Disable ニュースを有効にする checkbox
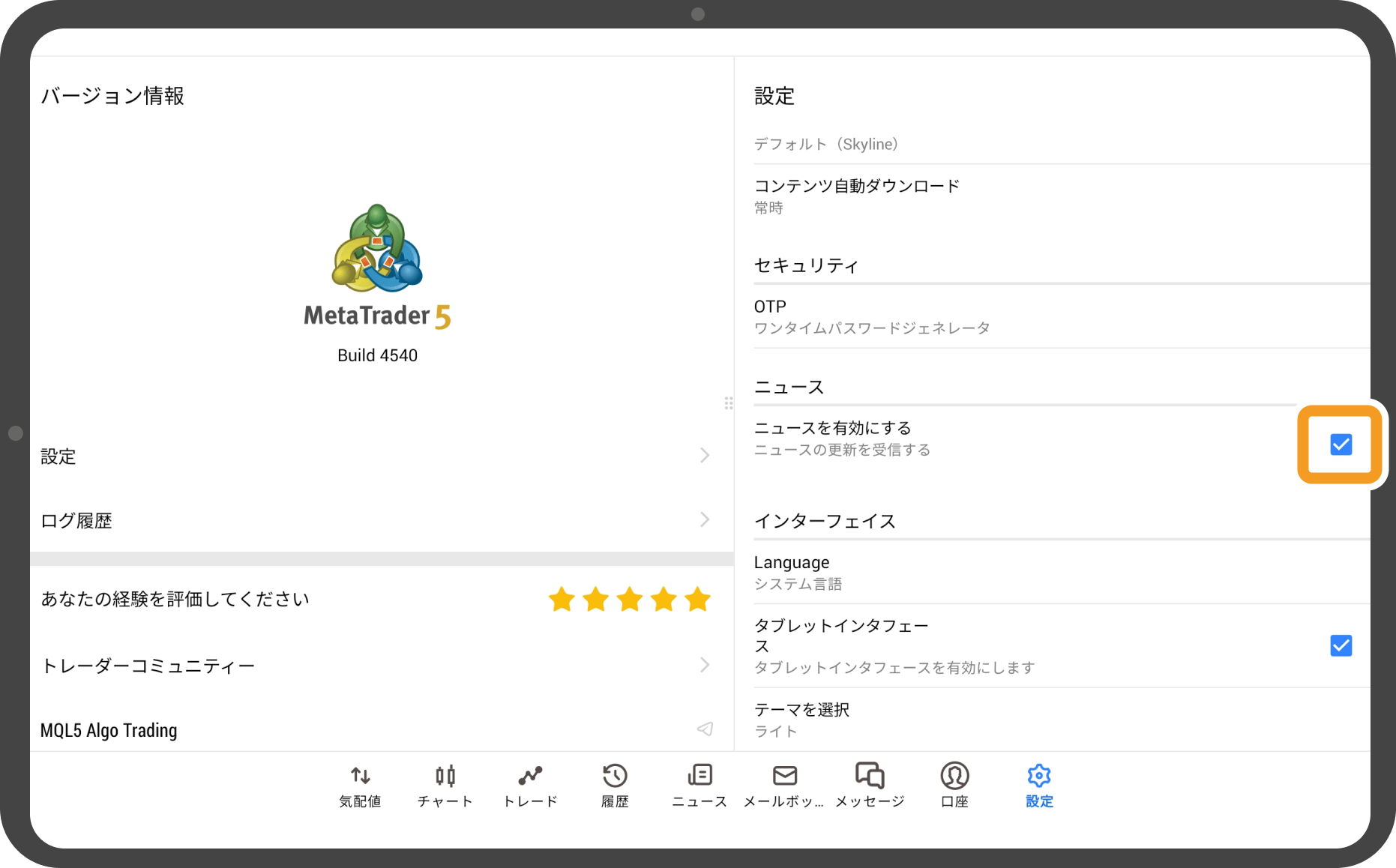 pos(1340,444)
